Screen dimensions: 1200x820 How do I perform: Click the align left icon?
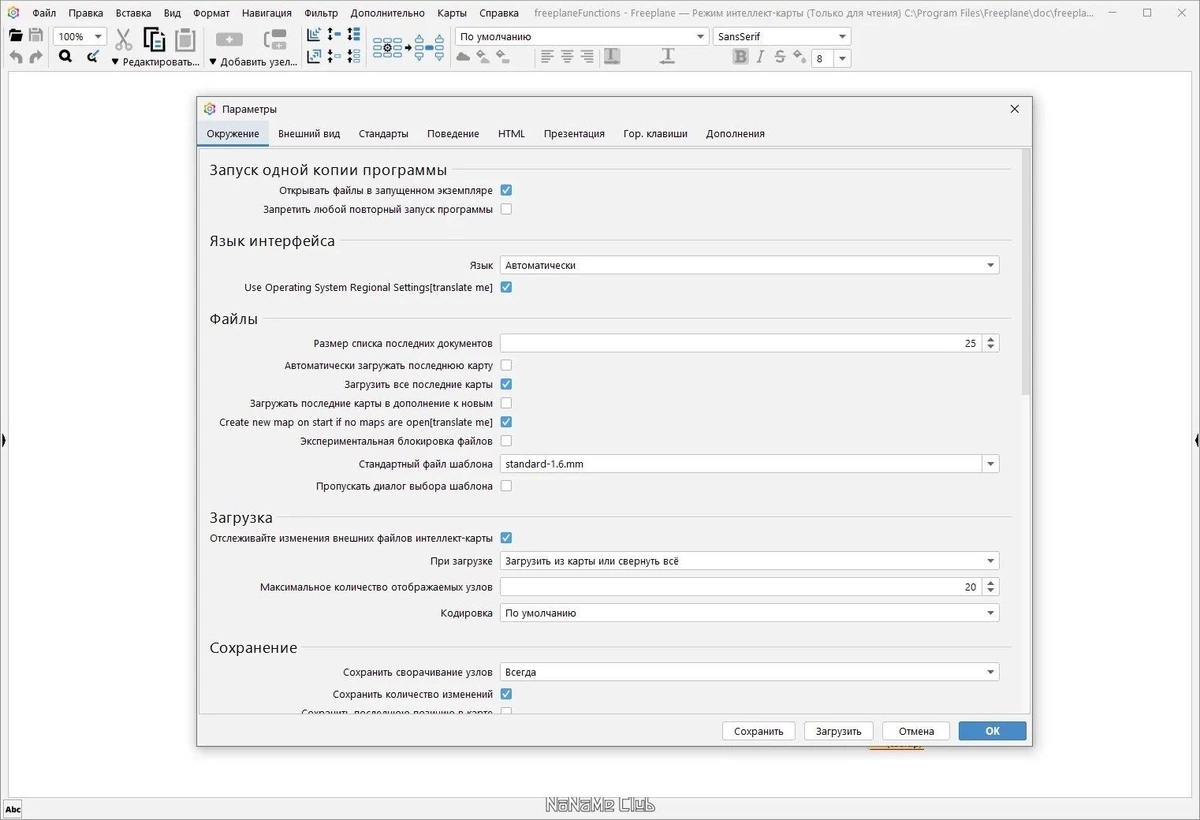point(547,57)
